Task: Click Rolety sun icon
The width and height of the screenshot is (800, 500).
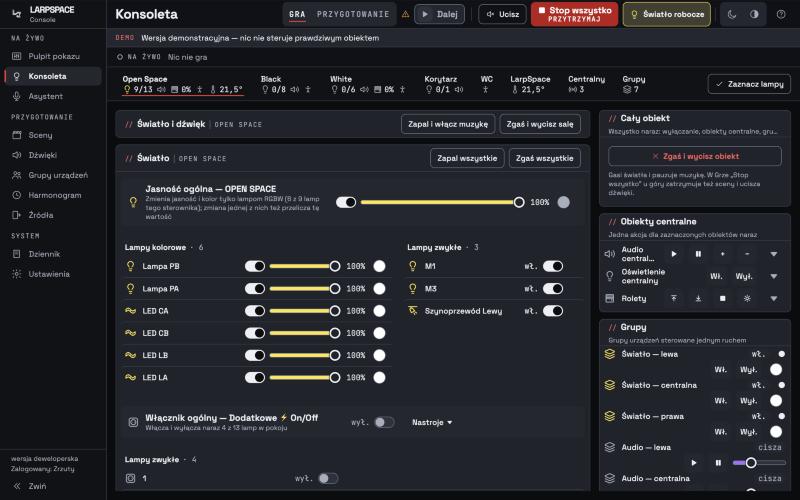Action: (x=747, y=298)
